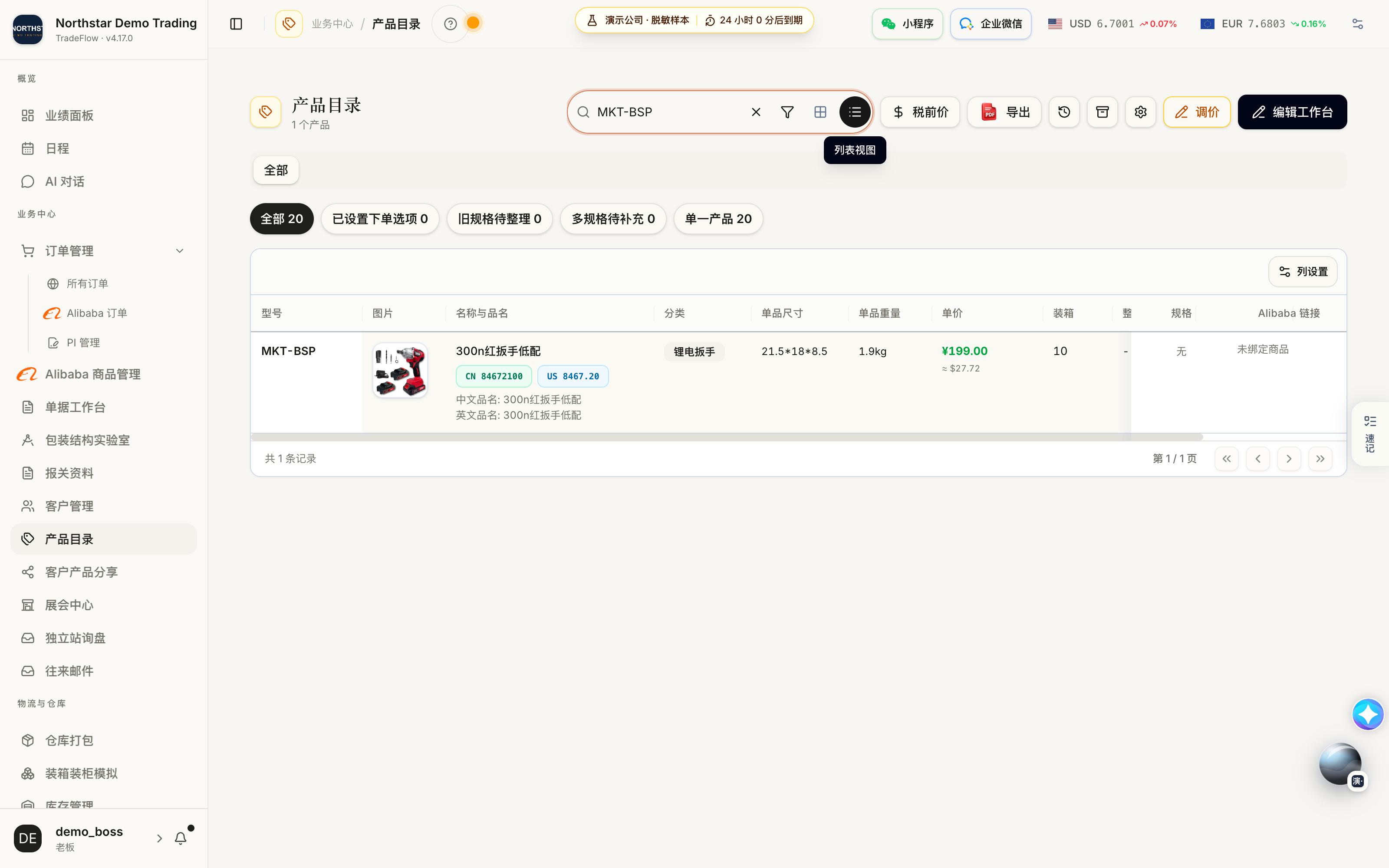
Task: Go to first page of results
Action: click(x=1227, y=459)
